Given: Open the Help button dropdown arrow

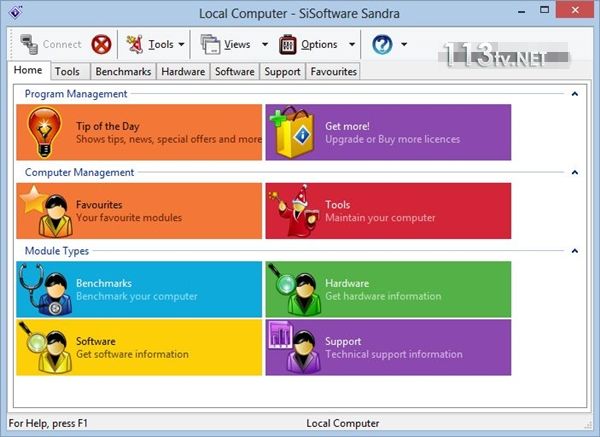Looking at the screenshot, I should coord(404,44).
